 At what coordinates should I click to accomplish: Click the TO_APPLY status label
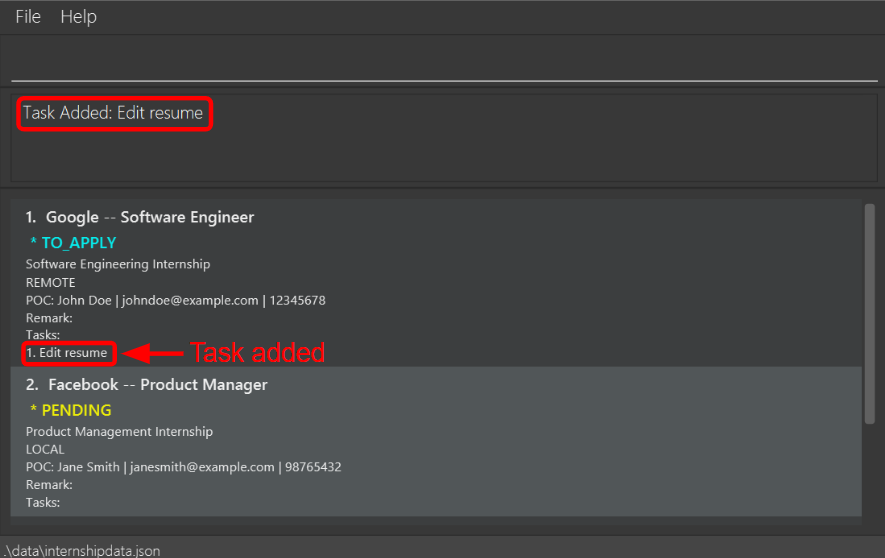(x=78, y=243)
